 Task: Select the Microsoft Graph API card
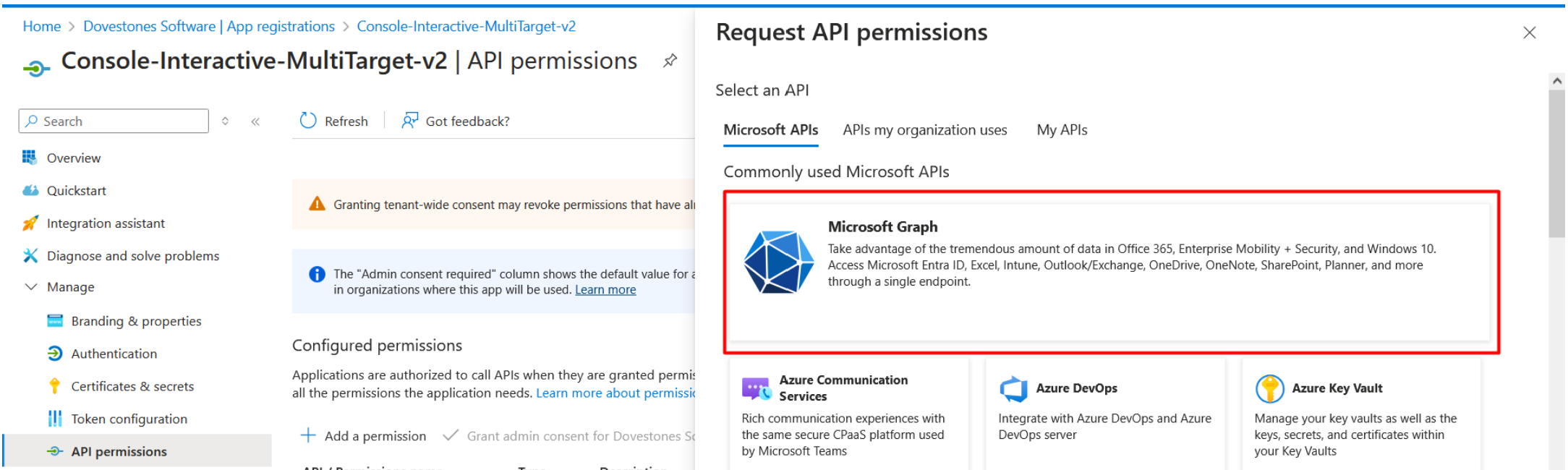coord(1110,272)
